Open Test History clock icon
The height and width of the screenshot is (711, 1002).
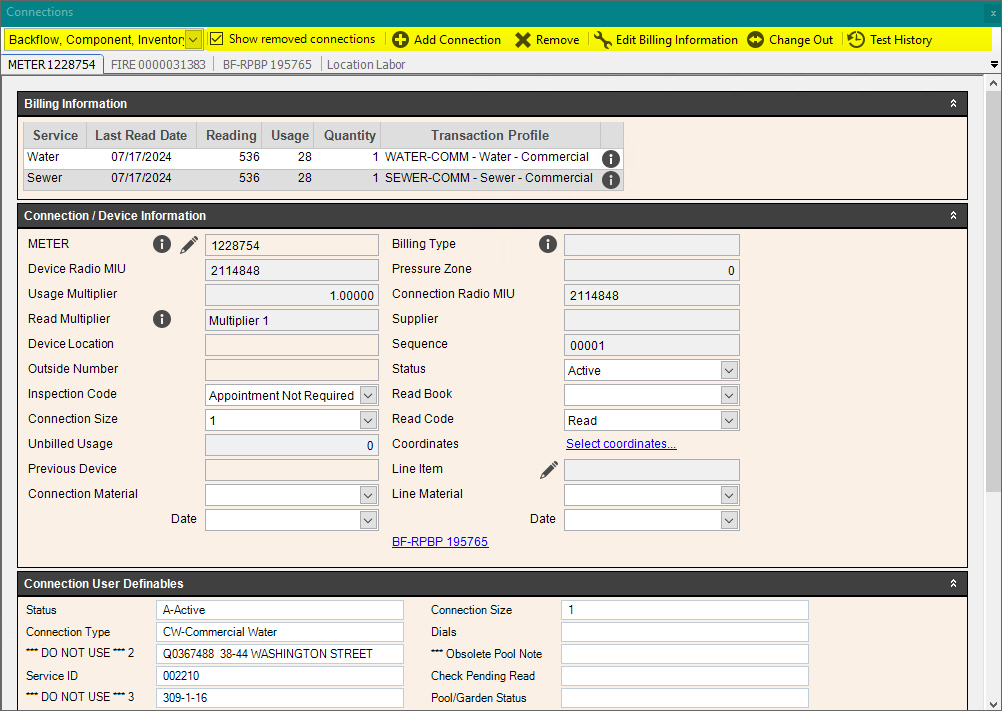[856, 40]
